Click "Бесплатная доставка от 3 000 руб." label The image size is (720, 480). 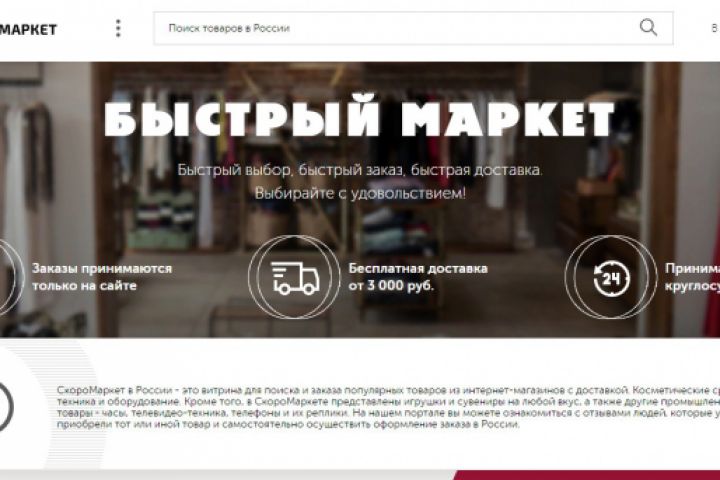coord(418,277)
